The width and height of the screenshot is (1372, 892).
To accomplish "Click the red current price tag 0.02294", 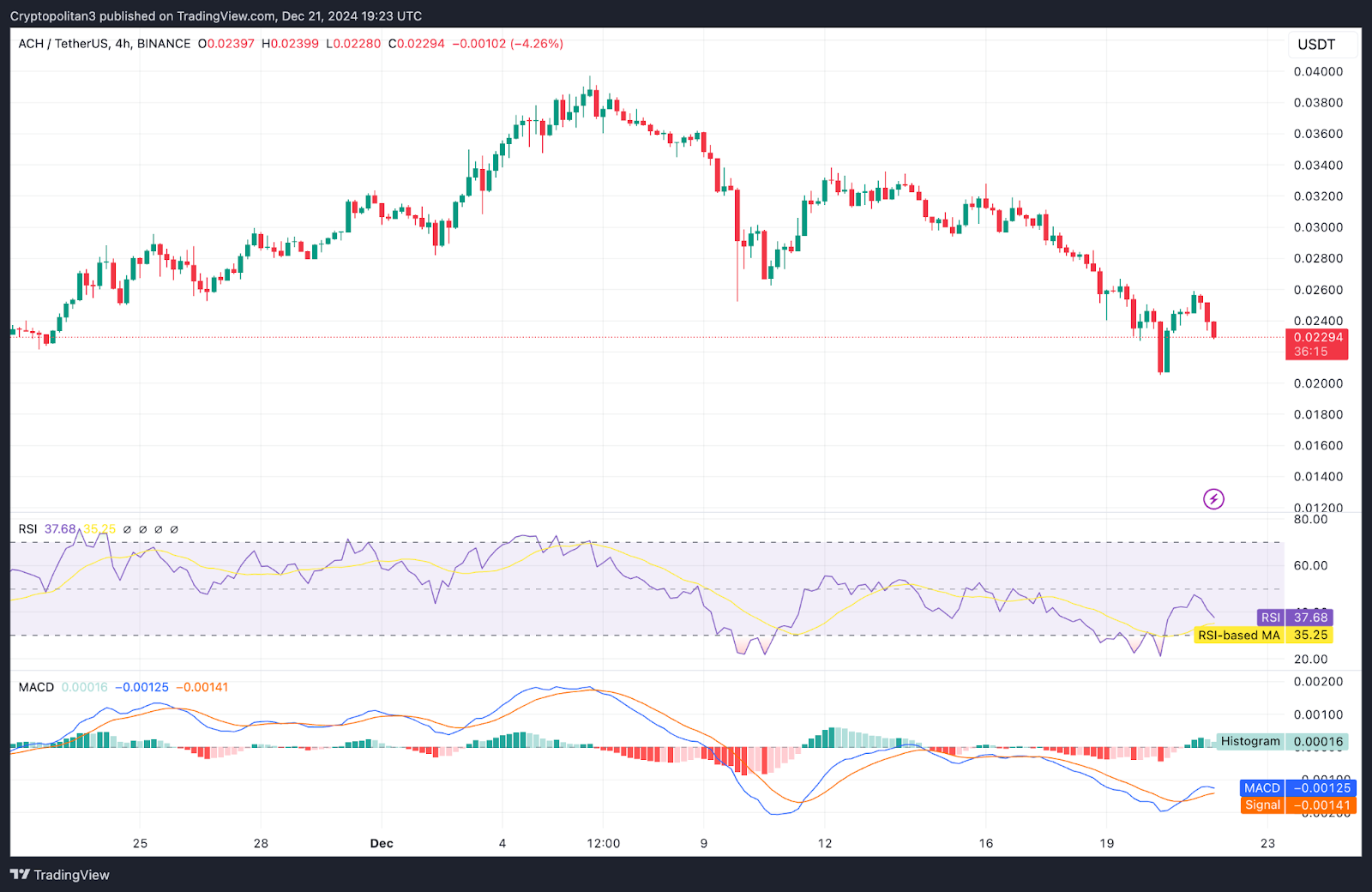I will (1317, 344).
